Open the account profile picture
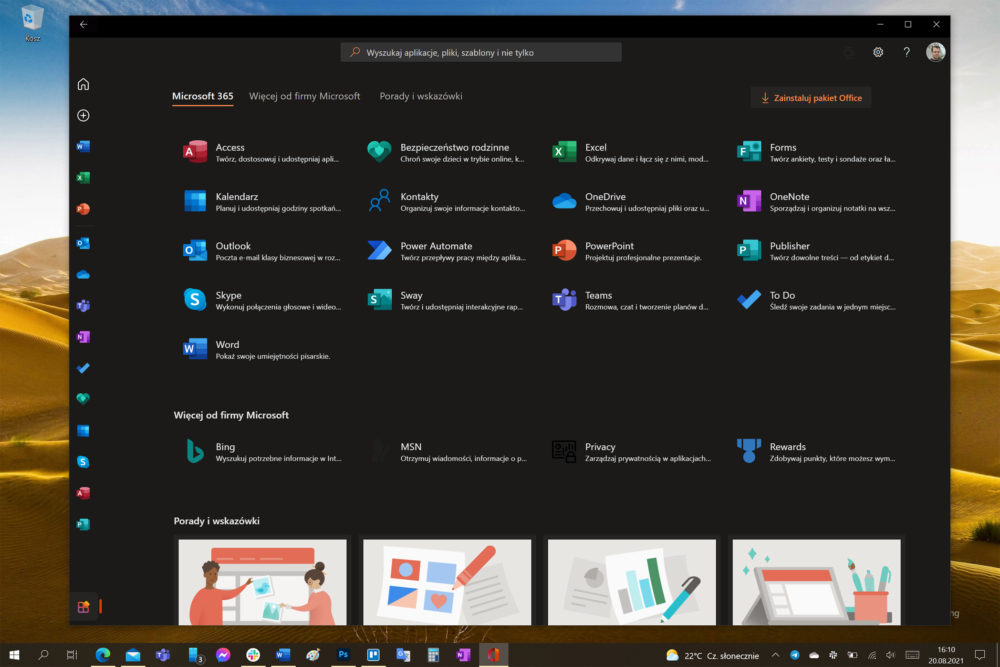 pos(936,52)
